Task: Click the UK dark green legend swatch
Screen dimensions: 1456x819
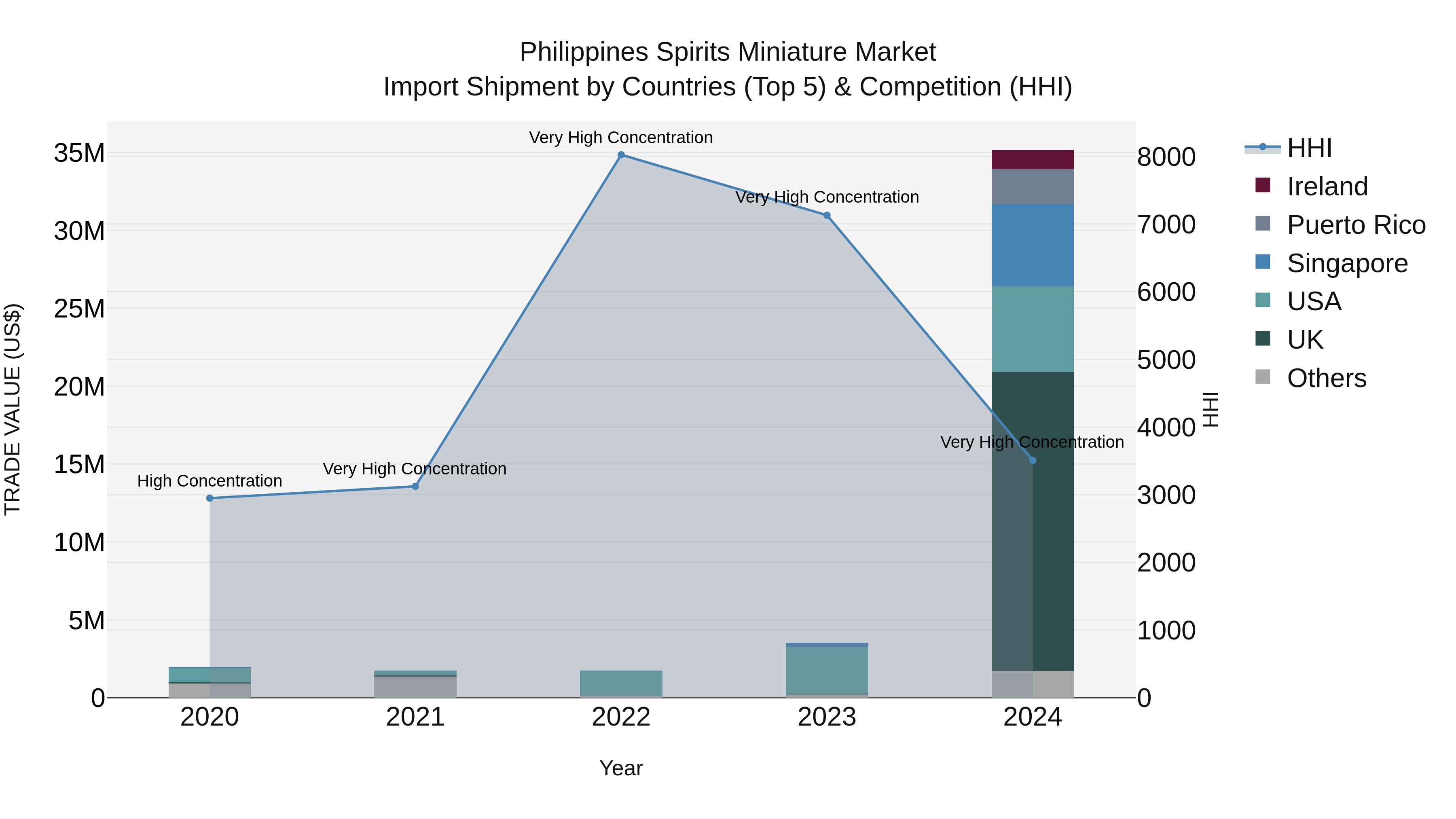Action: (1262, 339)
